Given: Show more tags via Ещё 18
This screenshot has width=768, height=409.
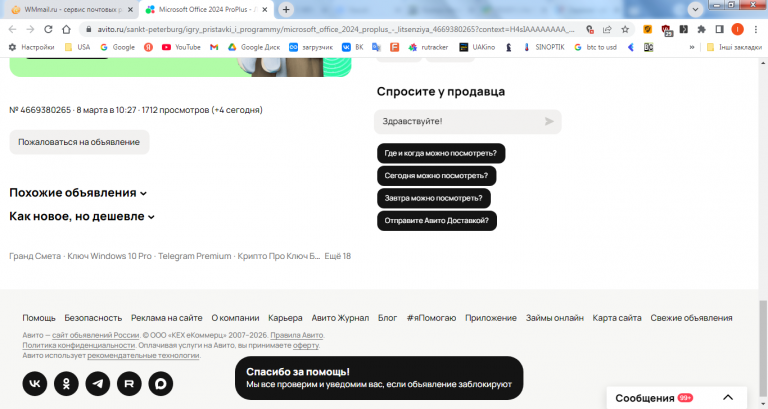Looking at the screenshot, I should pyautogui.click(x=337, y=256).
